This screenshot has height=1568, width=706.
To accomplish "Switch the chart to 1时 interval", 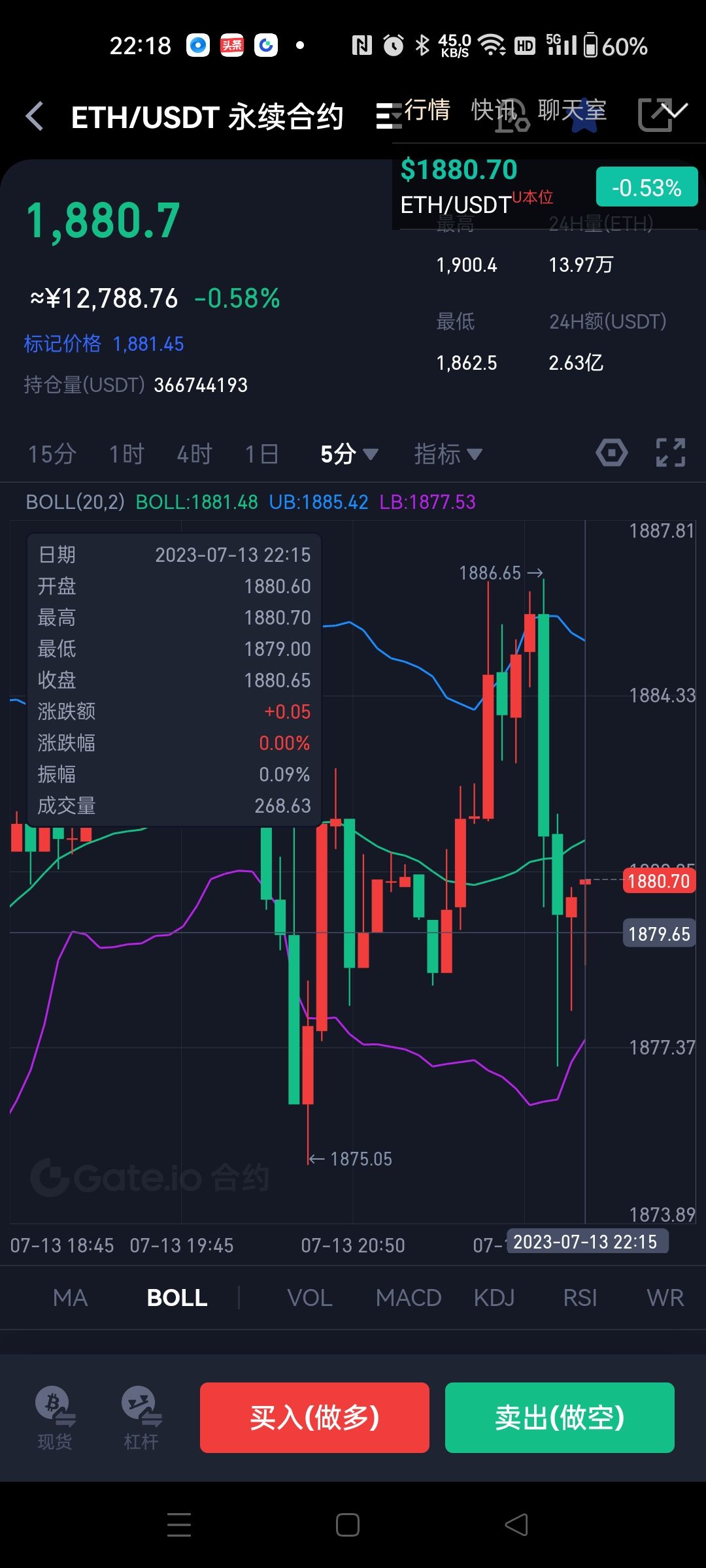I will 126,453.
